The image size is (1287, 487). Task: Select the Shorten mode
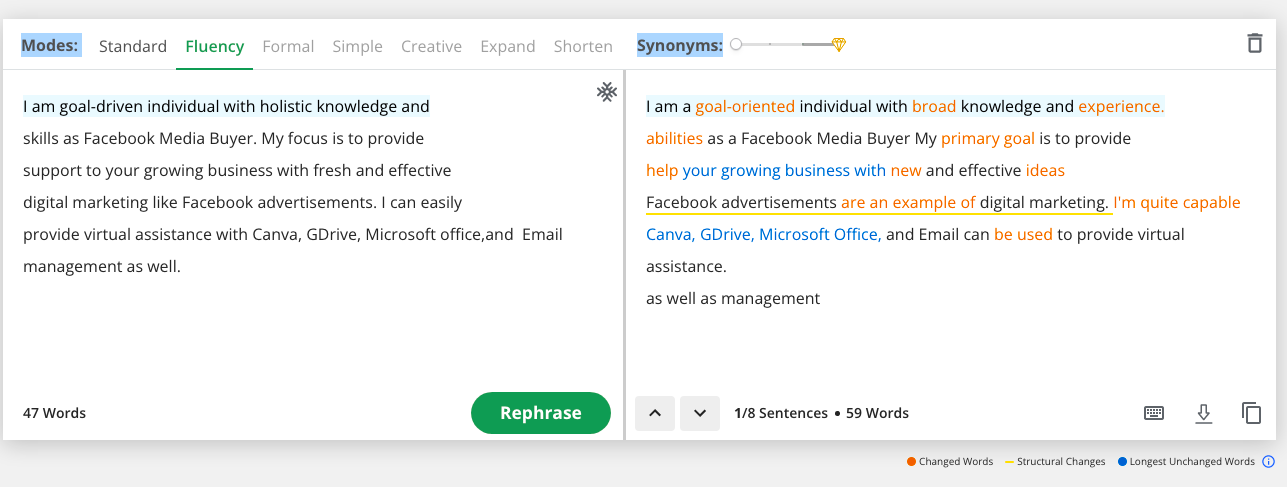(583, 46)
